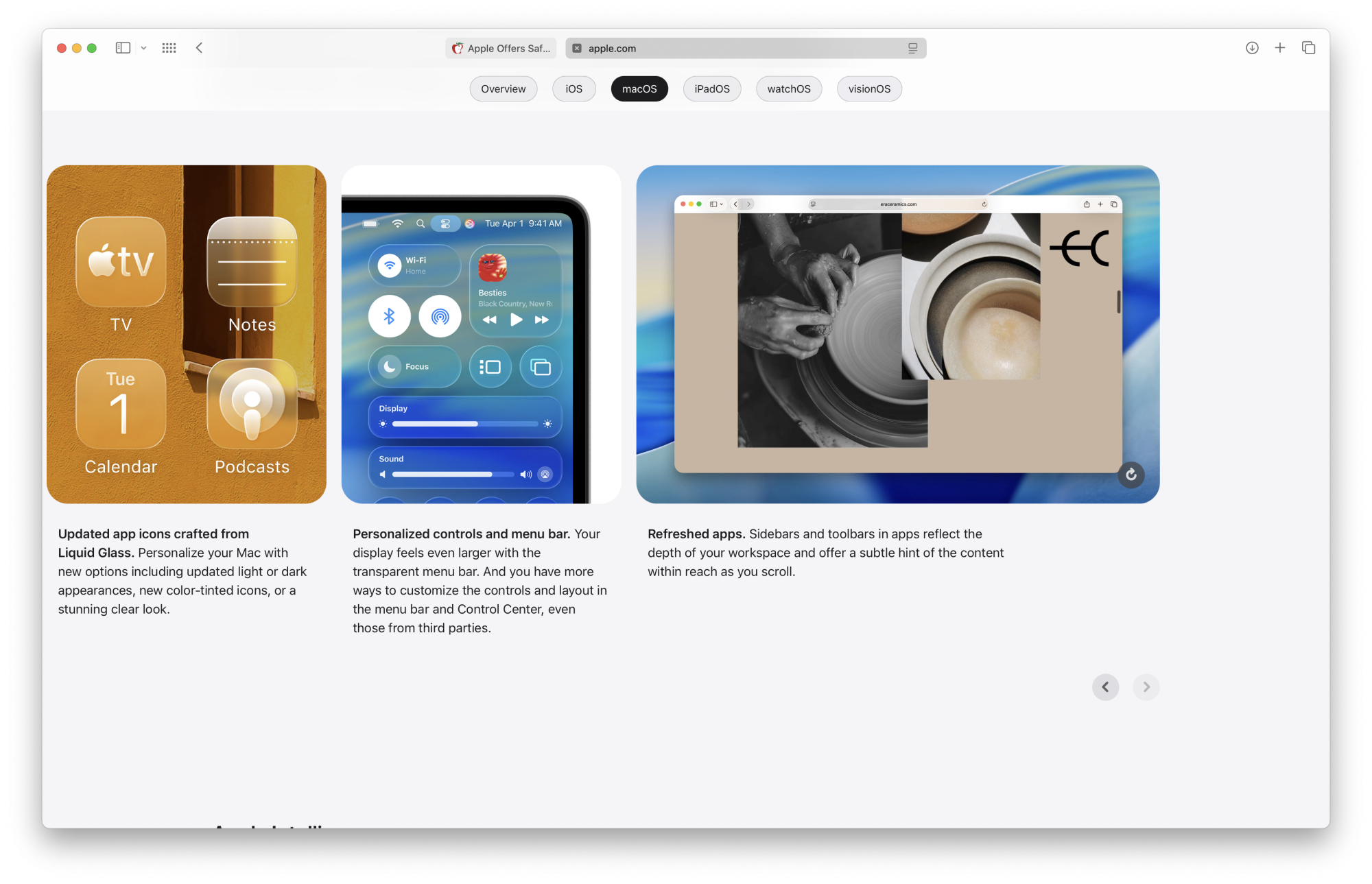The image size is (1372, 884).
Task: Expand the sidebar options chevron
Action: [143, 48]
